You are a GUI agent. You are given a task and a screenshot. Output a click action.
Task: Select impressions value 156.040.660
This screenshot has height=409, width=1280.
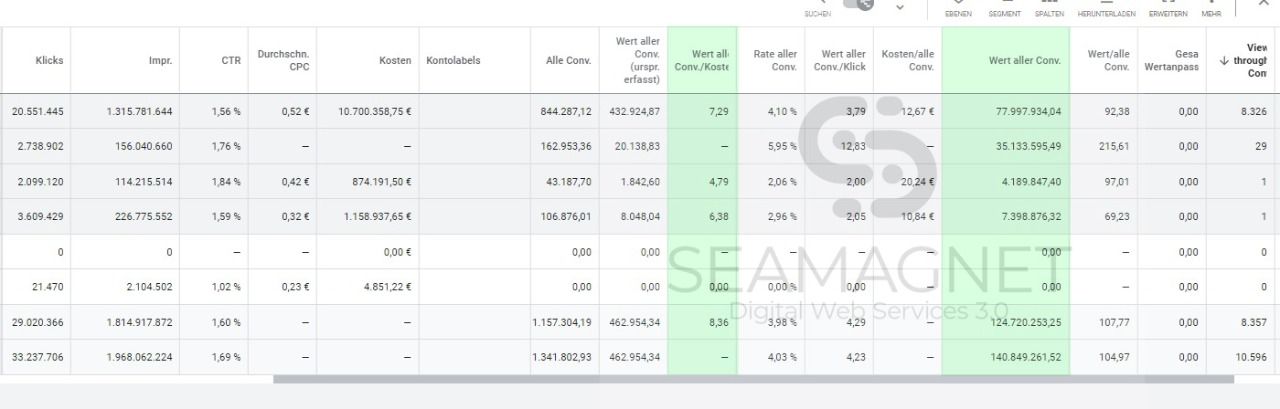click(145, 146)
